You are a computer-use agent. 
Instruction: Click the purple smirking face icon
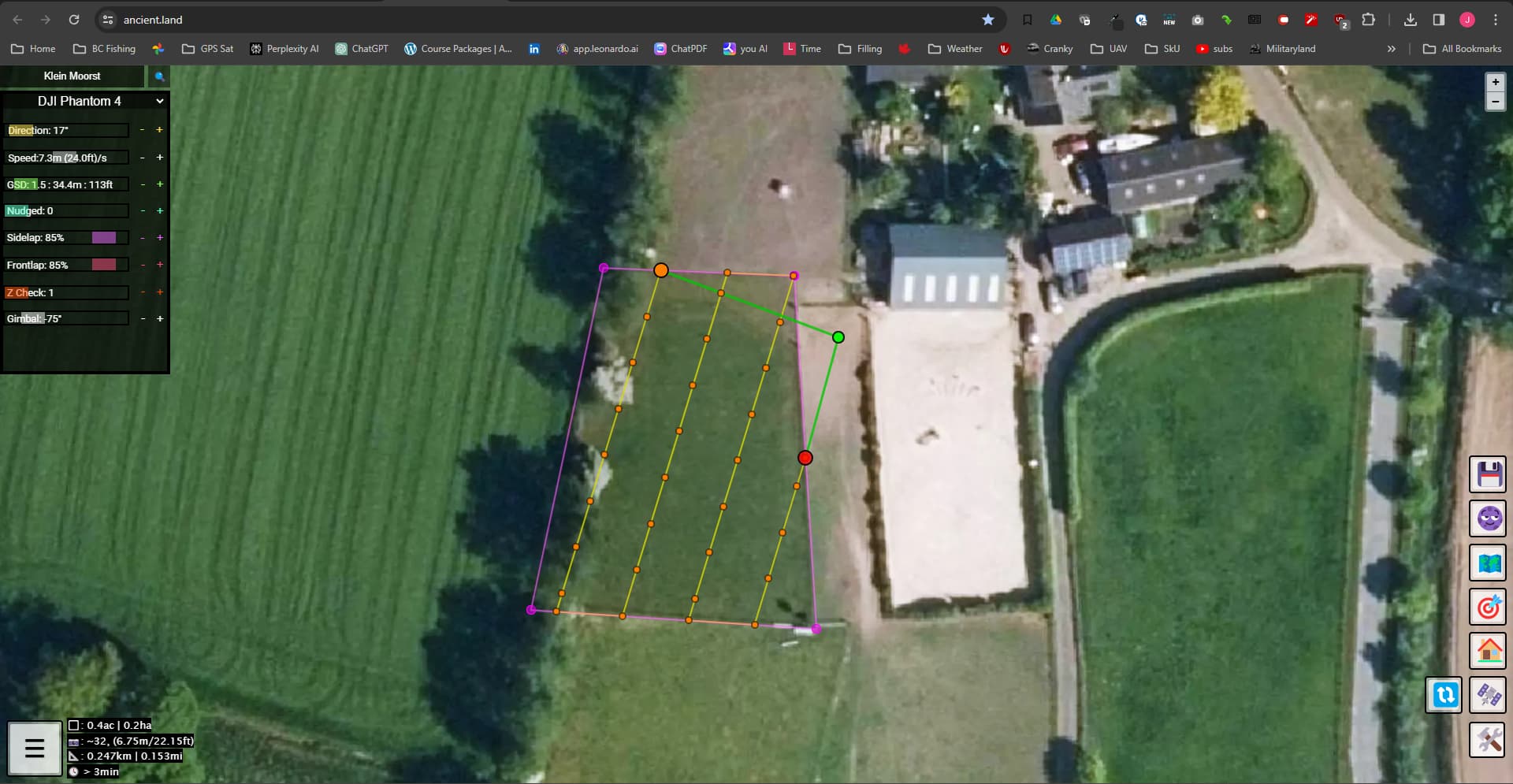pos(1488,519)
